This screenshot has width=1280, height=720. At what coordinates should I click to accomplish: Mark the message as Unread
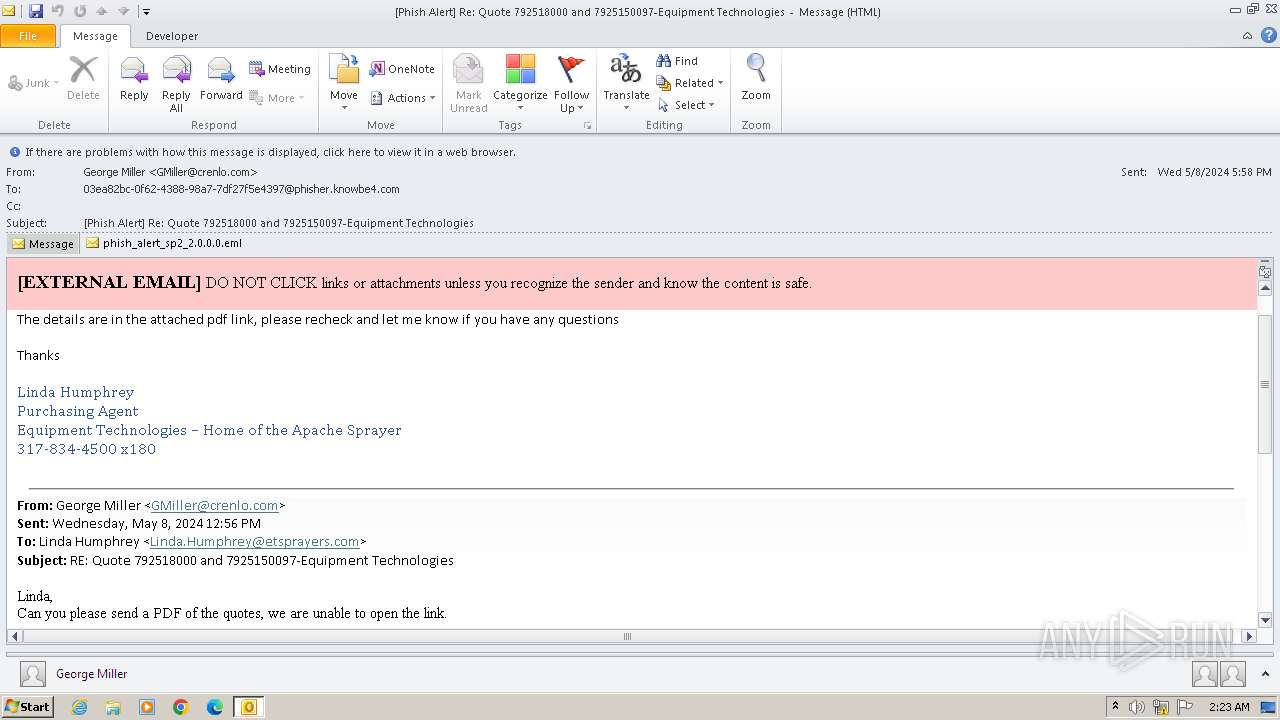click(468, 84)
